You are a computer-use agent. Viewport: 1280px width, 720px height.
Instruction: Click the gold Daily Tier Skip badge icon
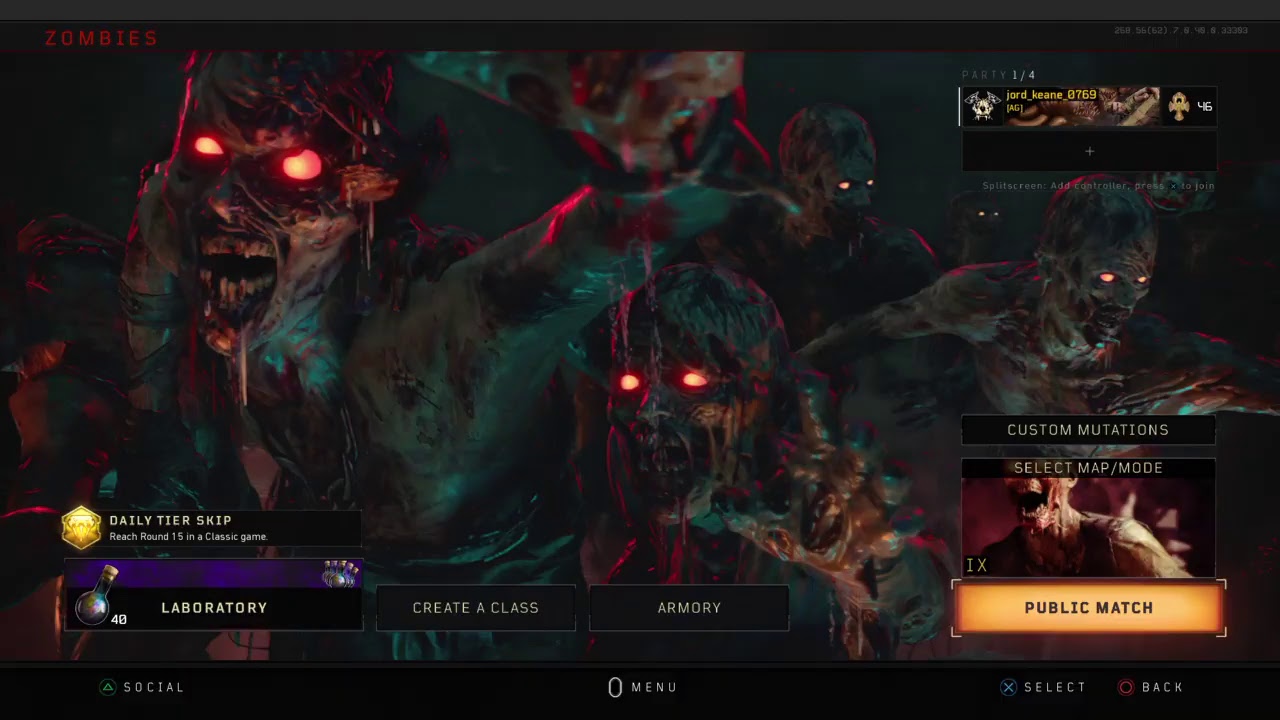(x=82, y=527)
